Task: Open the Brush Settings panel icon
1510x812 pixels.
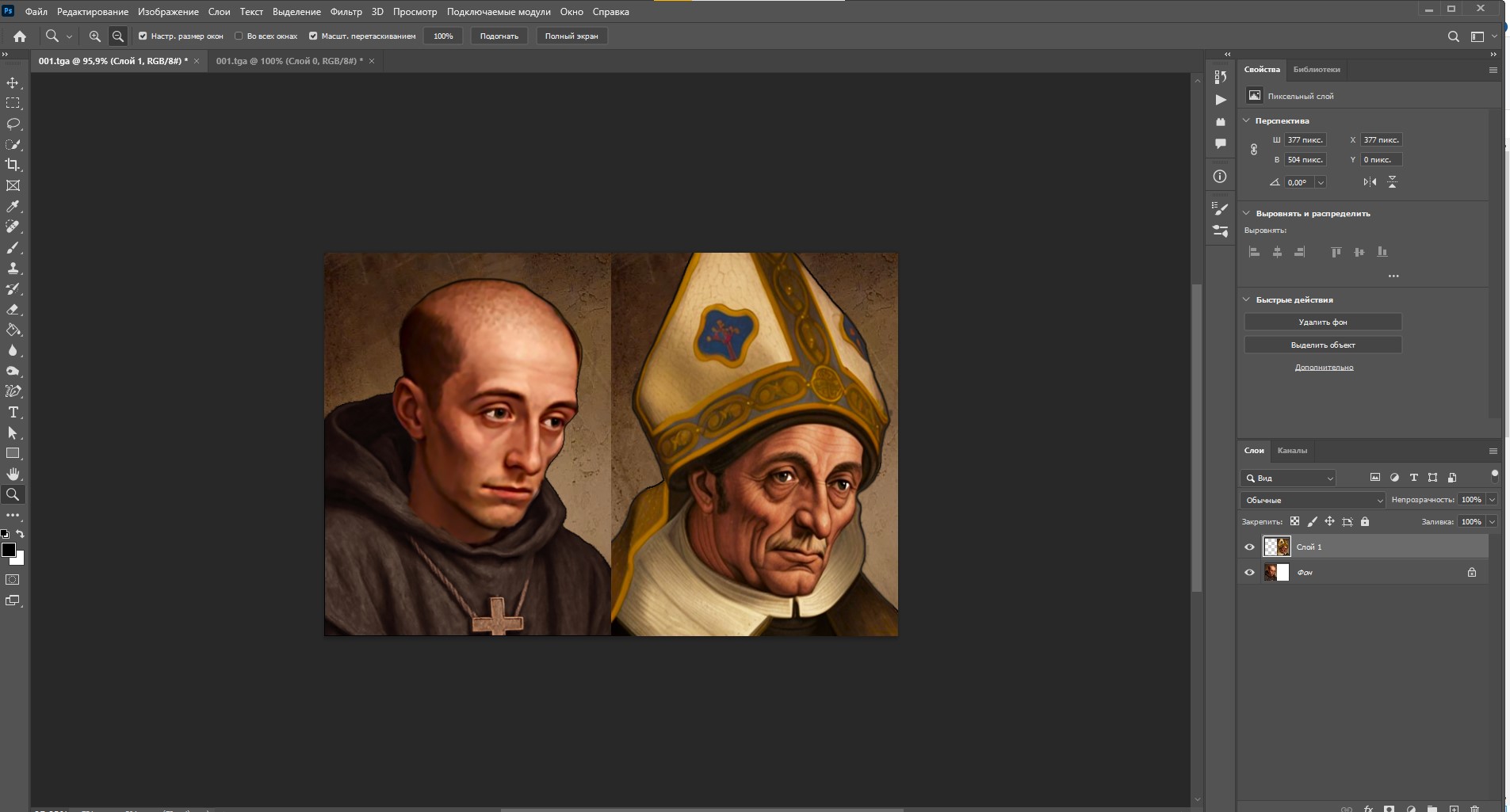Action: pyautogui.click(x=1220, y=208)
